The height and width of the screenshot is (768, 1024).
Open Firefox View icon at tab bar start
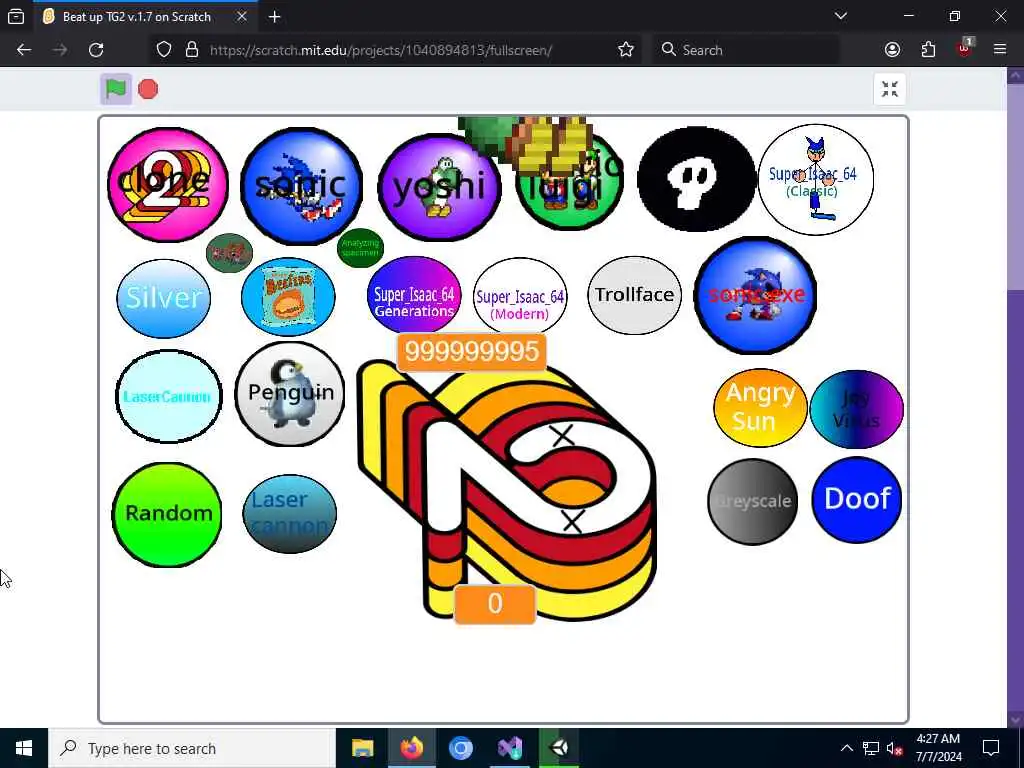click(x=16, y=17)
